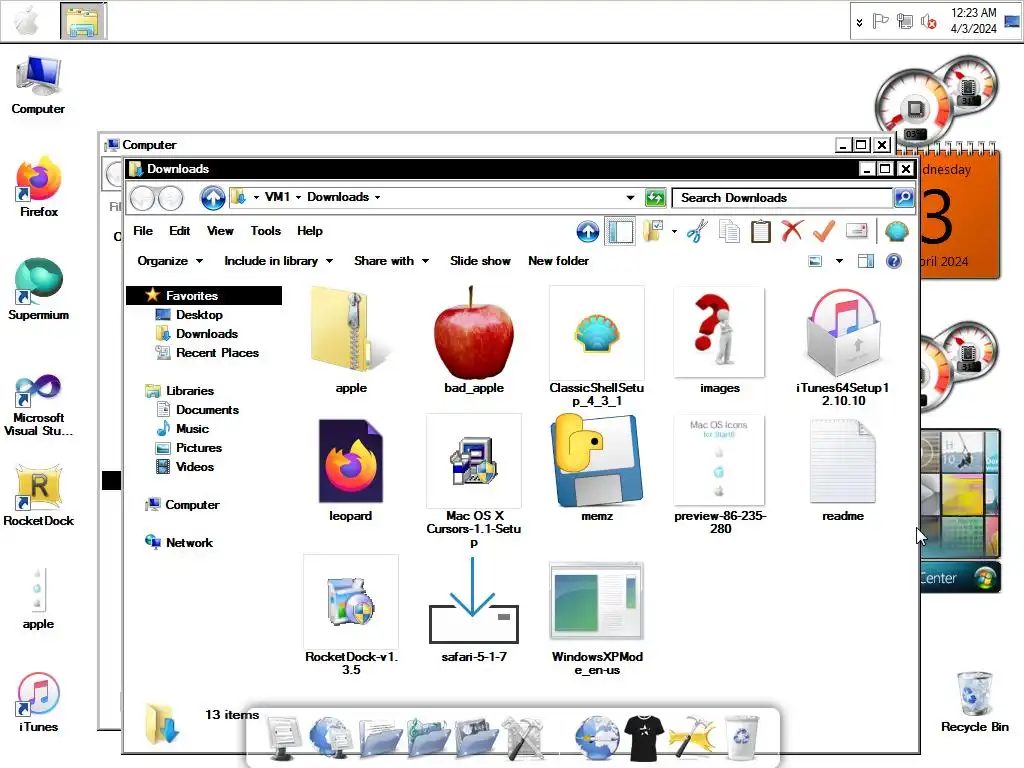
Task: Click the Cut scissors icon
Action: click(697, 231)
